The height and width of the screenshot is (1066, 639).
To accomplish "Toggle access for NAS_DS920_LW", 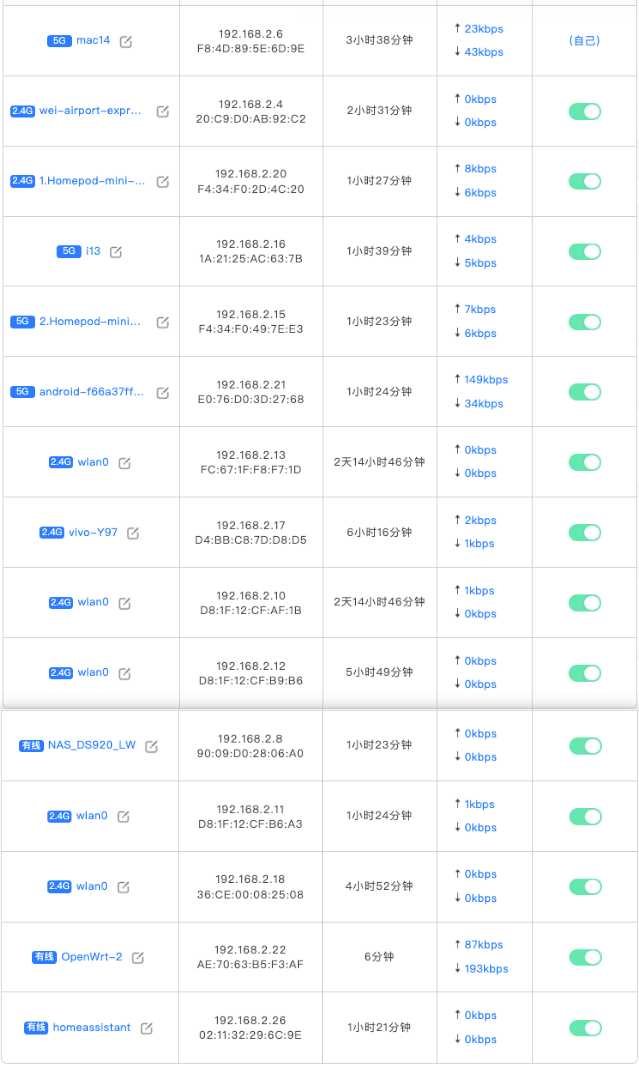I will (585, 746).
